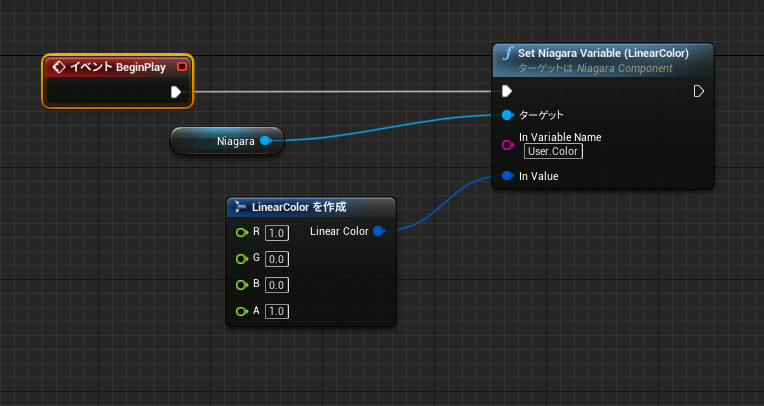Click the In Variable Name pin
Screen dimensions: 764x406
507,145
